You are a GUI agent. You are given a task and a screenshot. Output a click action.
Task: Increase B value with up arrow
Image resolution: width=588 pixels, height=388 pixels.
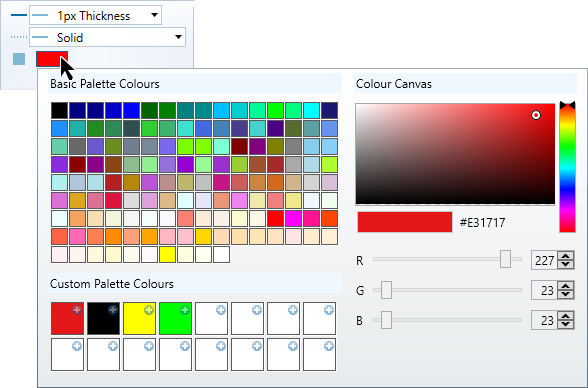(566, 317)
